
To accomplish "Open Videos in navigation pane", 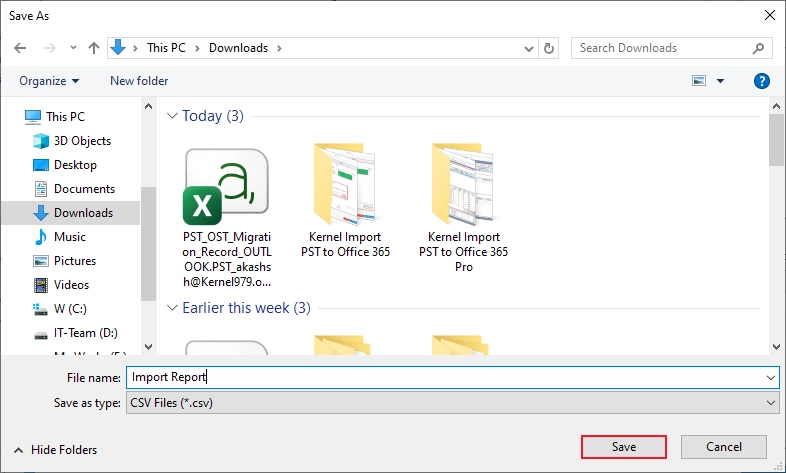I will pos(61,285).
